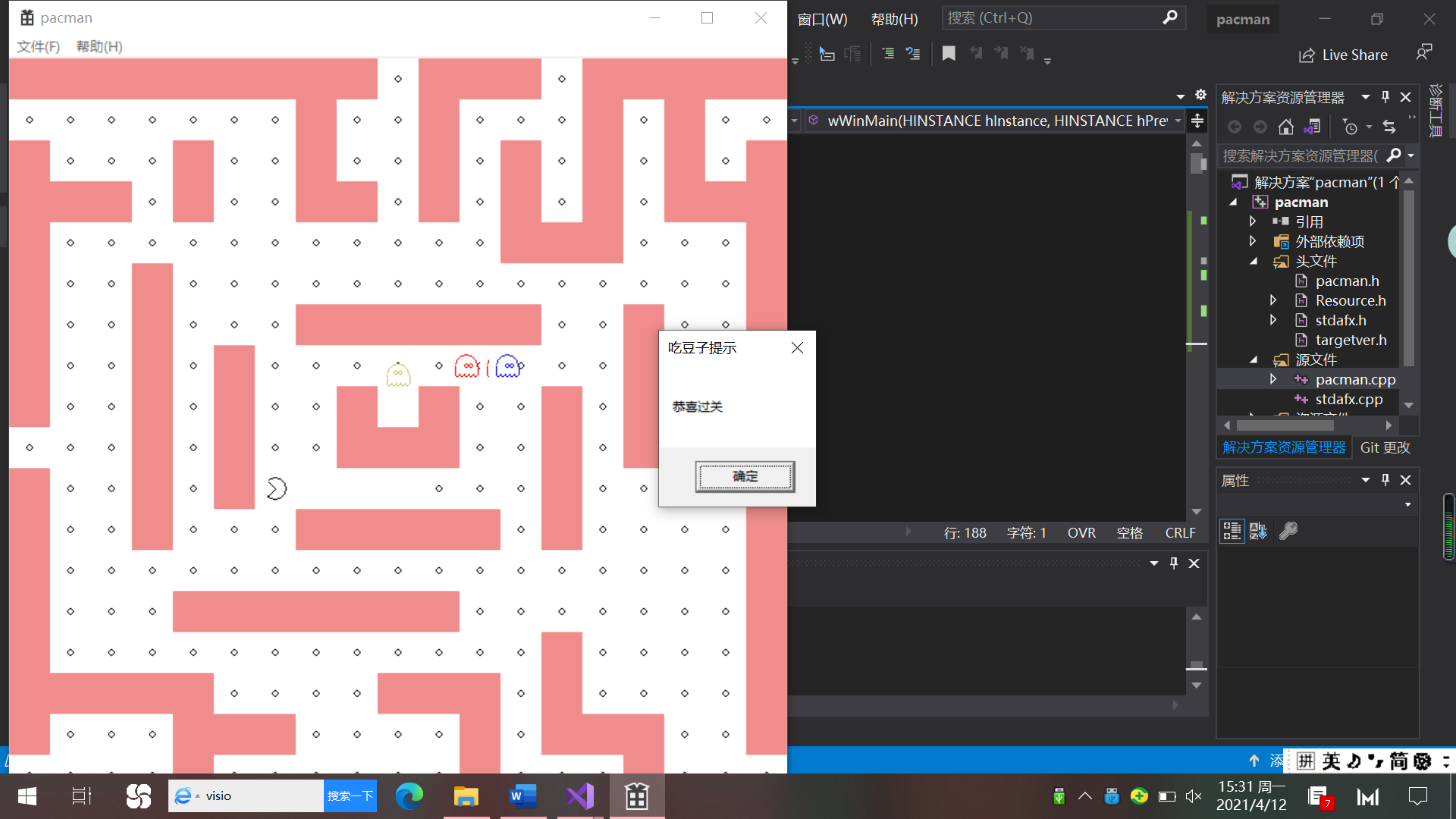Select pacman.h in Solution Explorer
Image resolution: width=1456 pixels, height=819 pixels.
click(1347, 281)
